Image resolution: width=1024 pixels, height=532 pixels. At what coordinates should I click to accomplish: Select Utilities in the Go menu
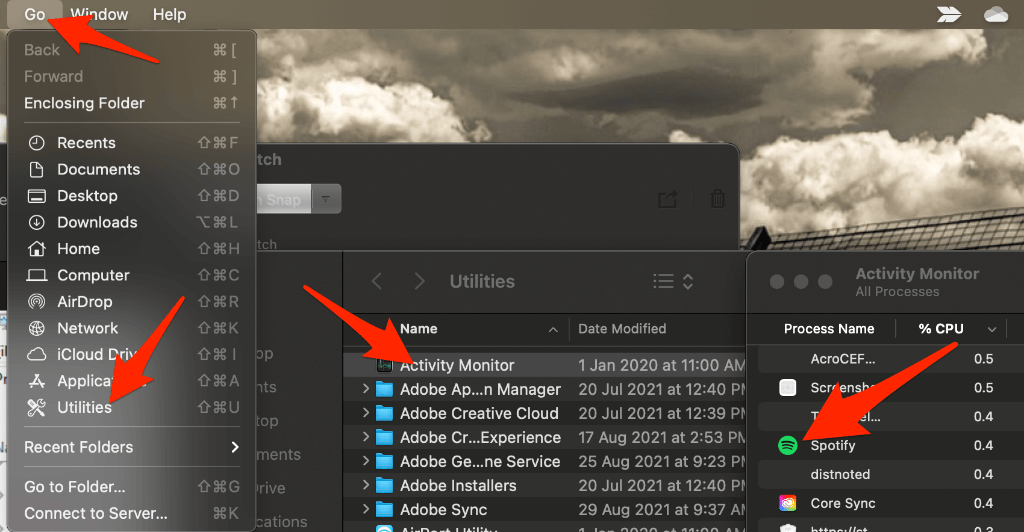[x=131, y=407]
